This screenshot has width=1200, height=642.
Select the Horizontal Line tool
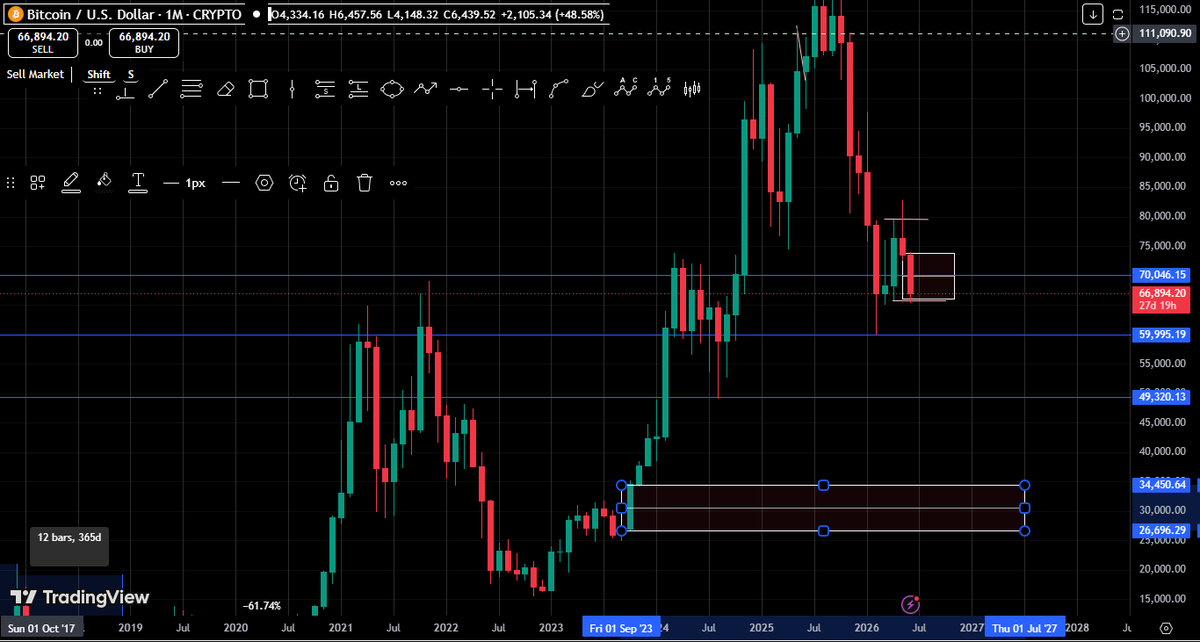[x=459, y=89]
